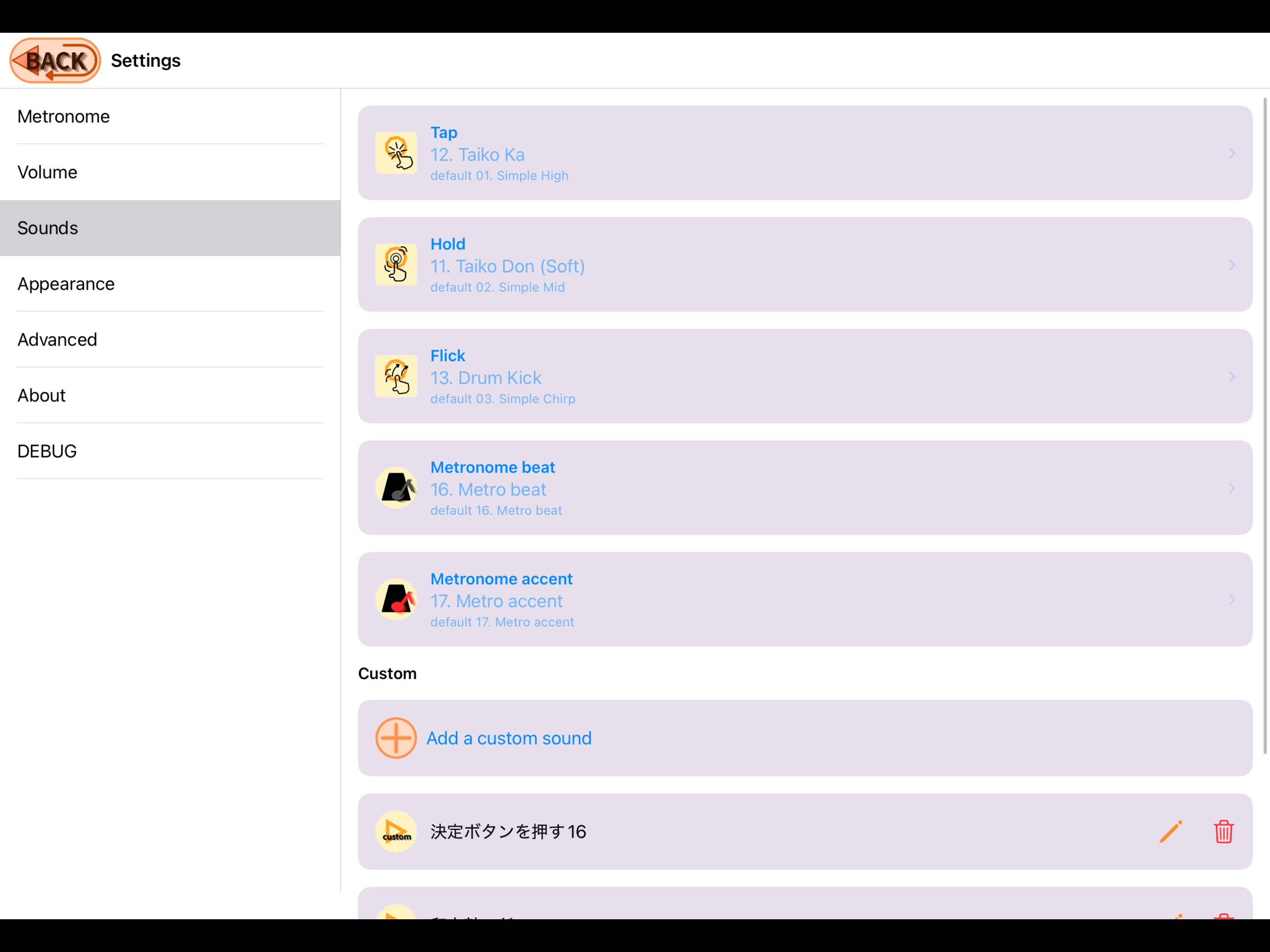Screen dimensions: 1270x952
Task: Open the DEBUG section
Action: 170,451
